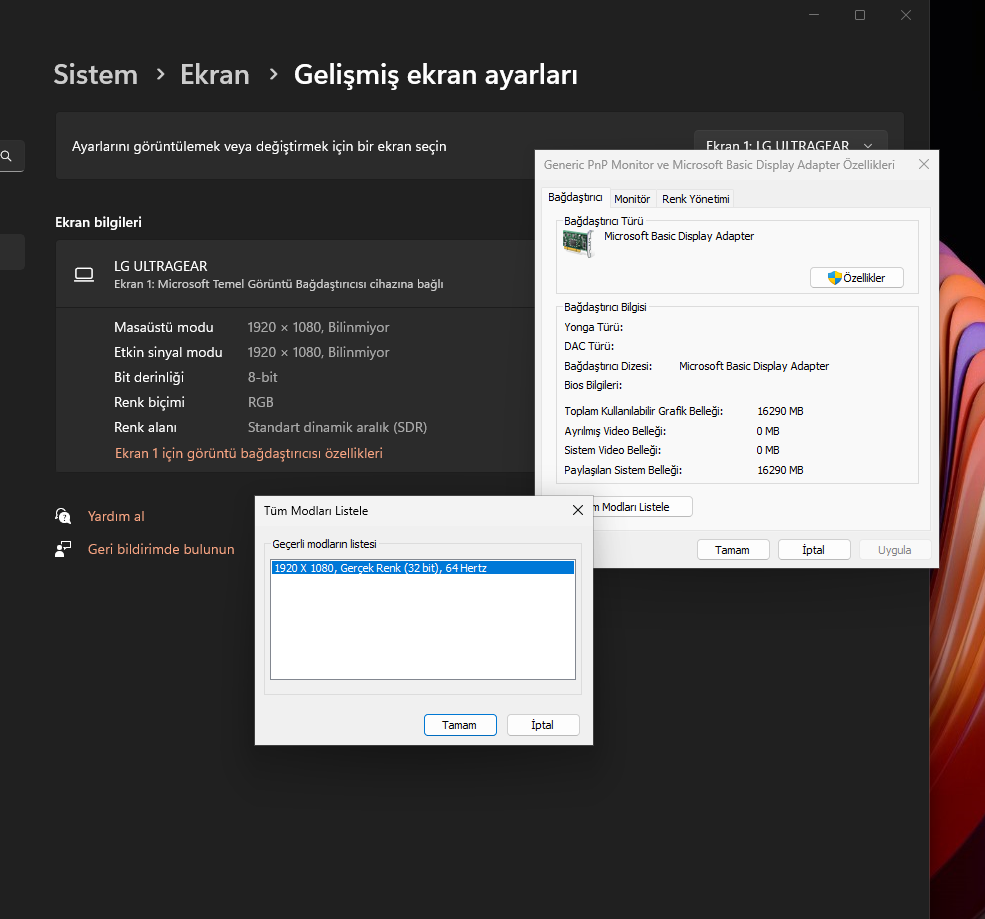Click the search magnifier icon in Settings sidebar
The width and height of the screenshot is (985, 919).
(x=6, y=156)
